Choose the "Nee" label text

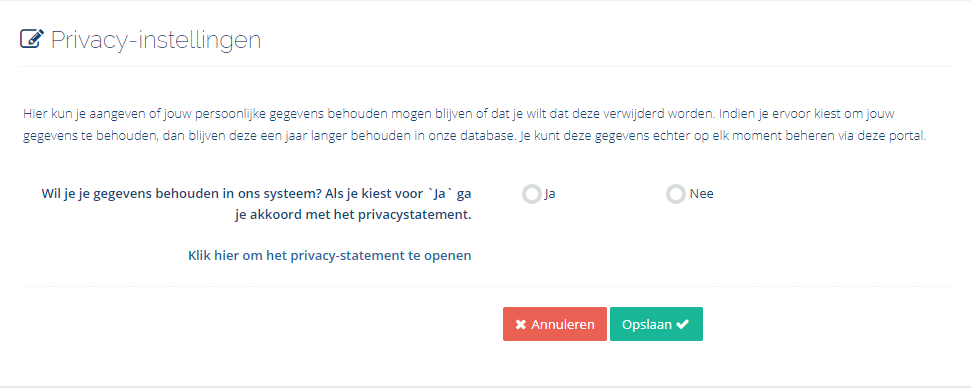tap(702, 194)
